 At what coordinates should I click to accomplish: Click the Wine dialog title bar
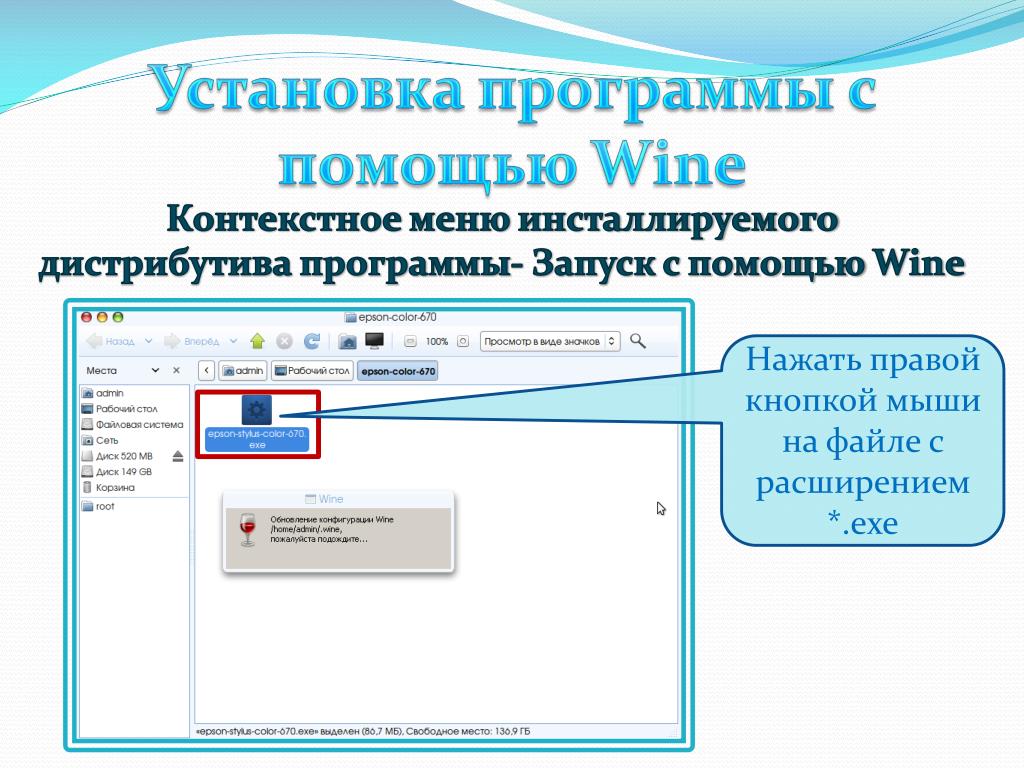pyautogui.click(x=338, y=499)
